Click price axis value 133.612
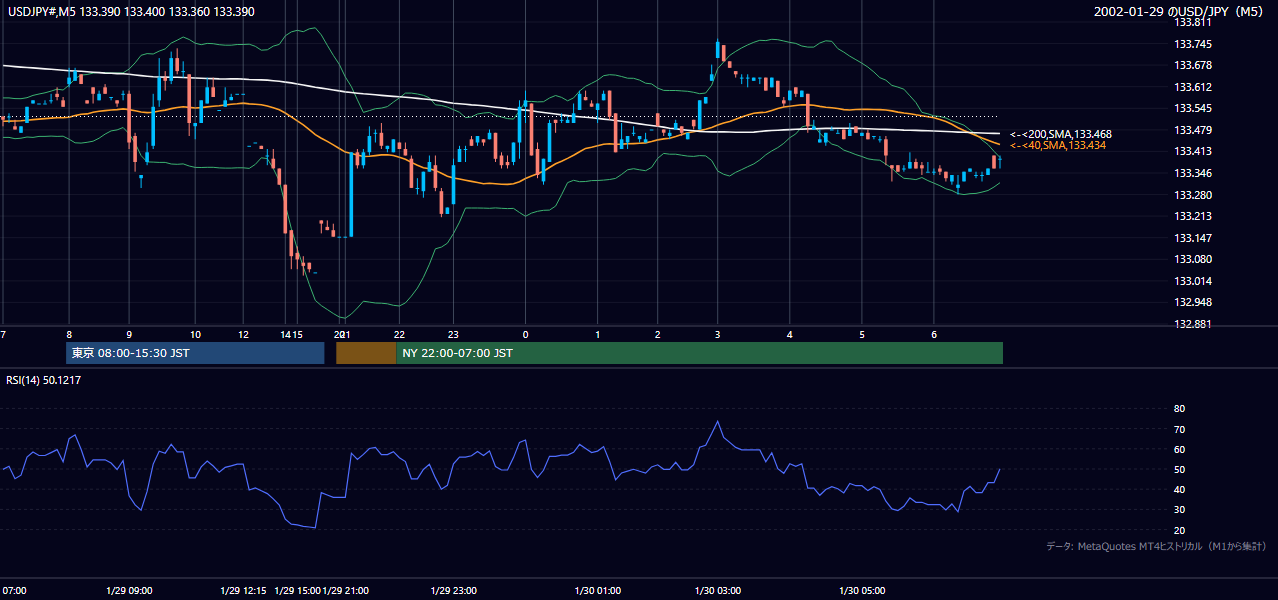 click(x=1192, y=87)
